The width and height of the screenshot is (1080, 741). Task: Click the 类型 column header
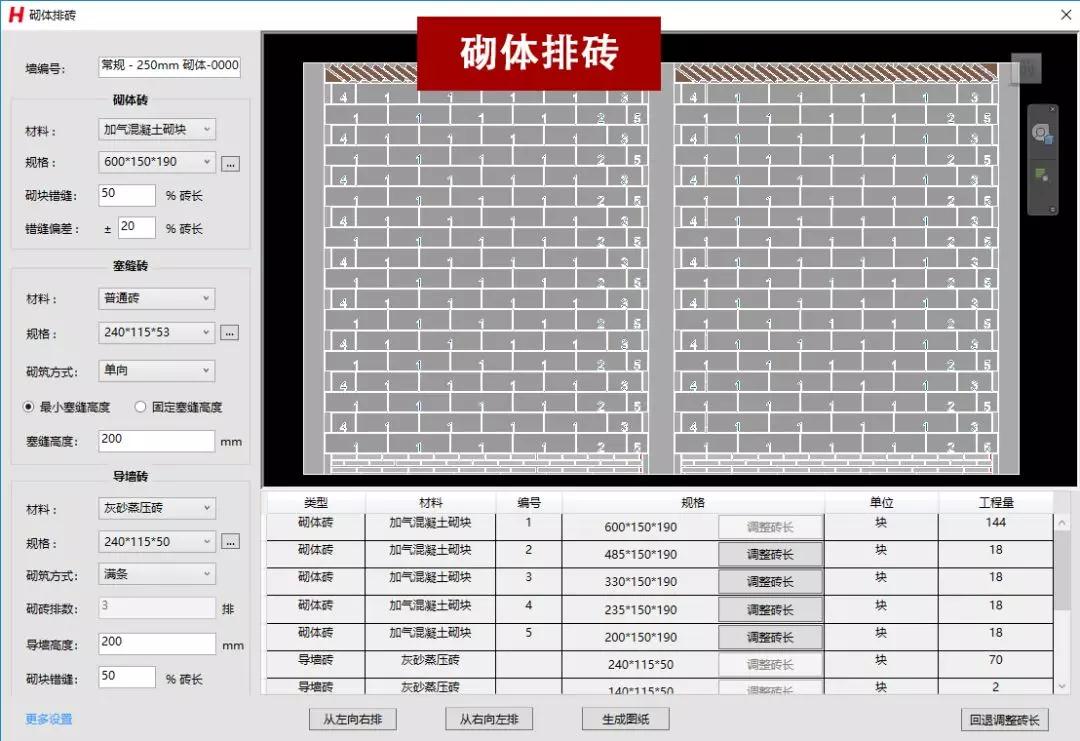tap(316, 503)
